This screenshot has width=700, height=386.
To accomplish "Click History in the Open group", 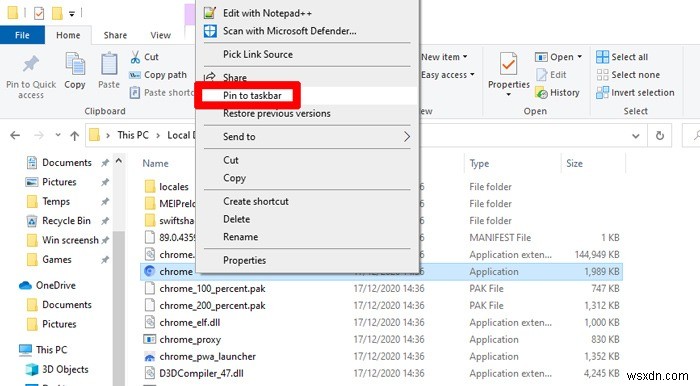I will pos(558,93).
